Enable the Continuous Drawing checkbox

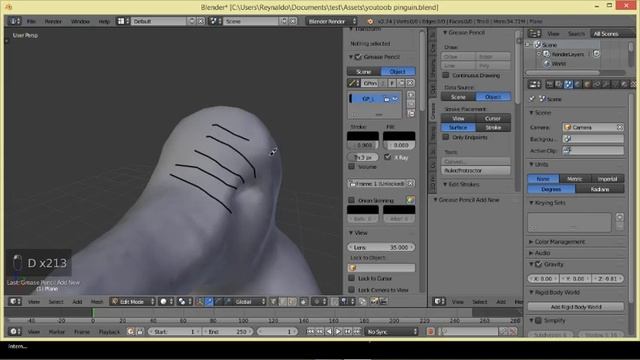(x=446, y=75)
